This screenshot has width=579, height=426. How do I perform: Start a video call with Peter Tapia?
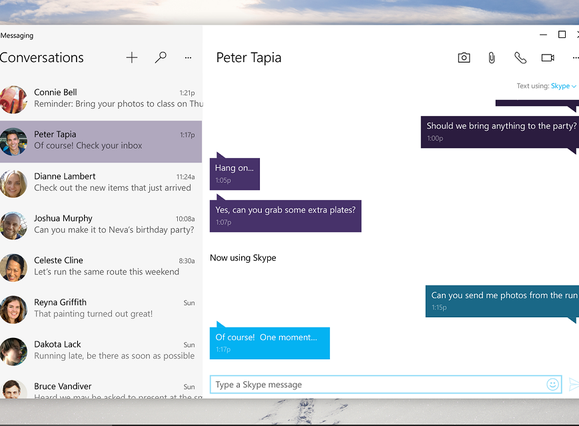548,58
